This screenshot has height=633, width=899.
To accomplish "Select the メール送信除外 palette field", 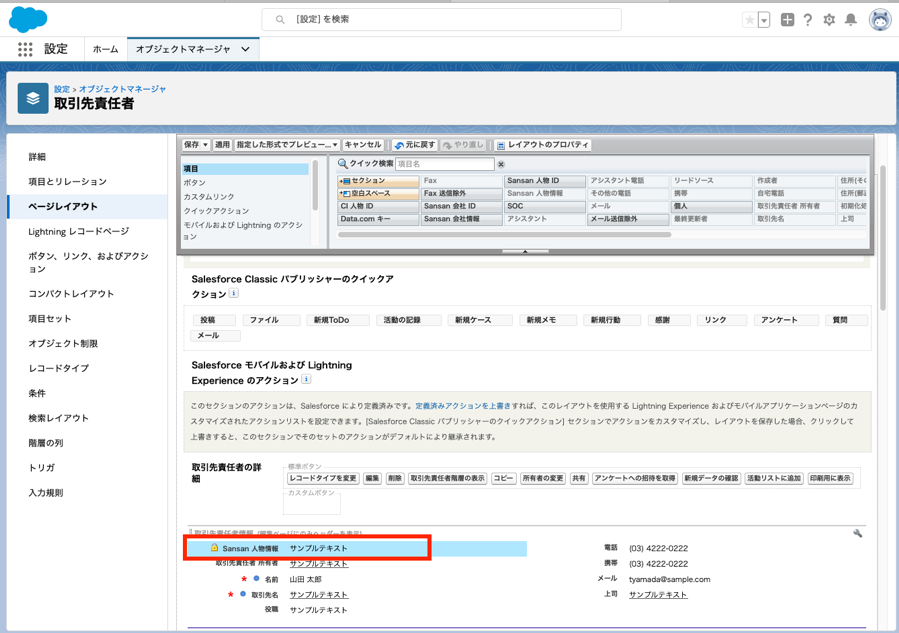I will coord(628,219).
